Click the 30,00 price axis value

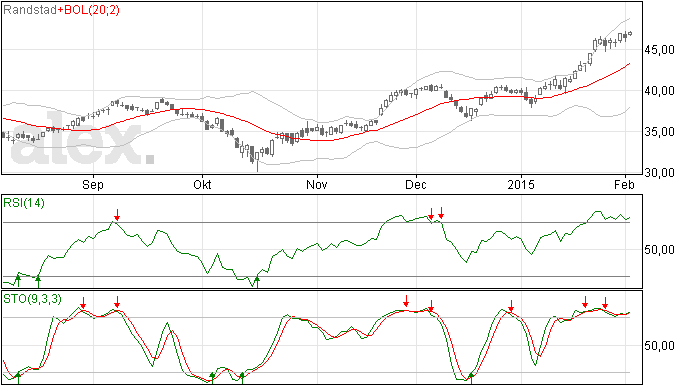(659, 173)
